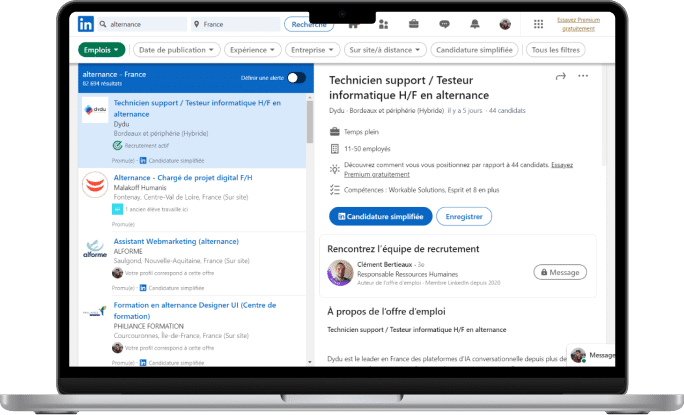Enable the Candidature simplifiée filter
Viewport: 684px width, 415px height.
[474, 50]
